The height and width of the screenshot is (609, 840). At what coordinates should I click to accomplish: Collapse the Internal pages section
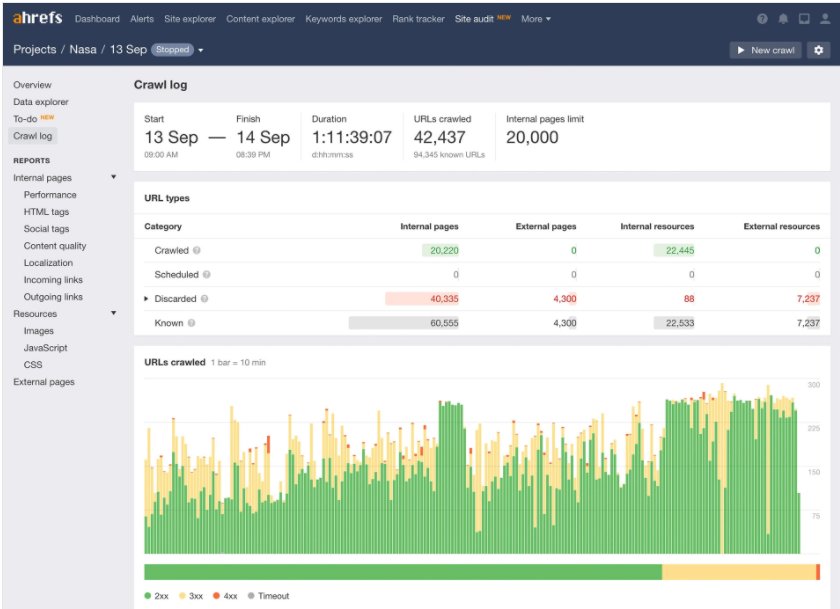coord(113,178)
